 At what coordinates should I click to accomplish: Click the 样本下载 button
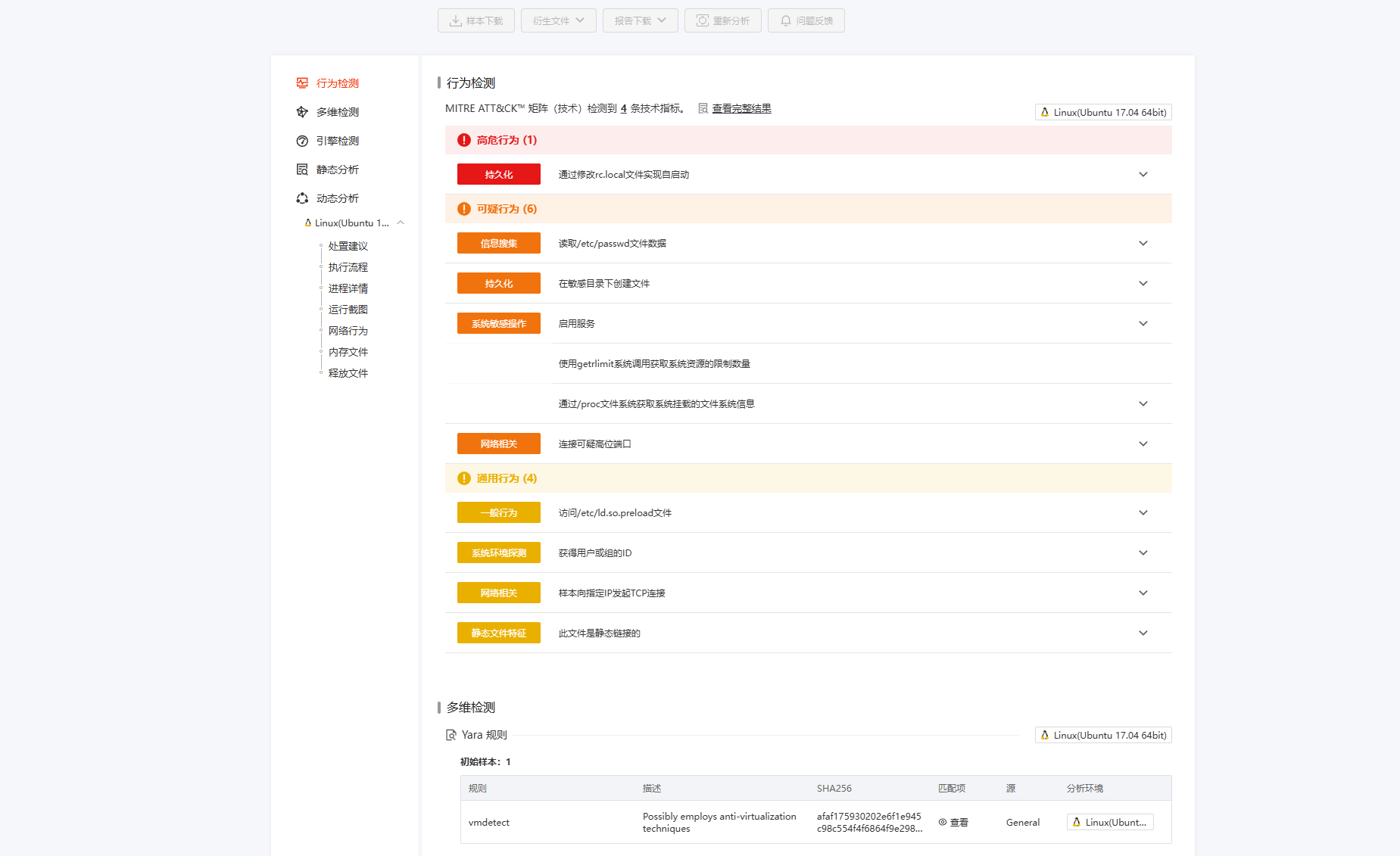(476, 20)
